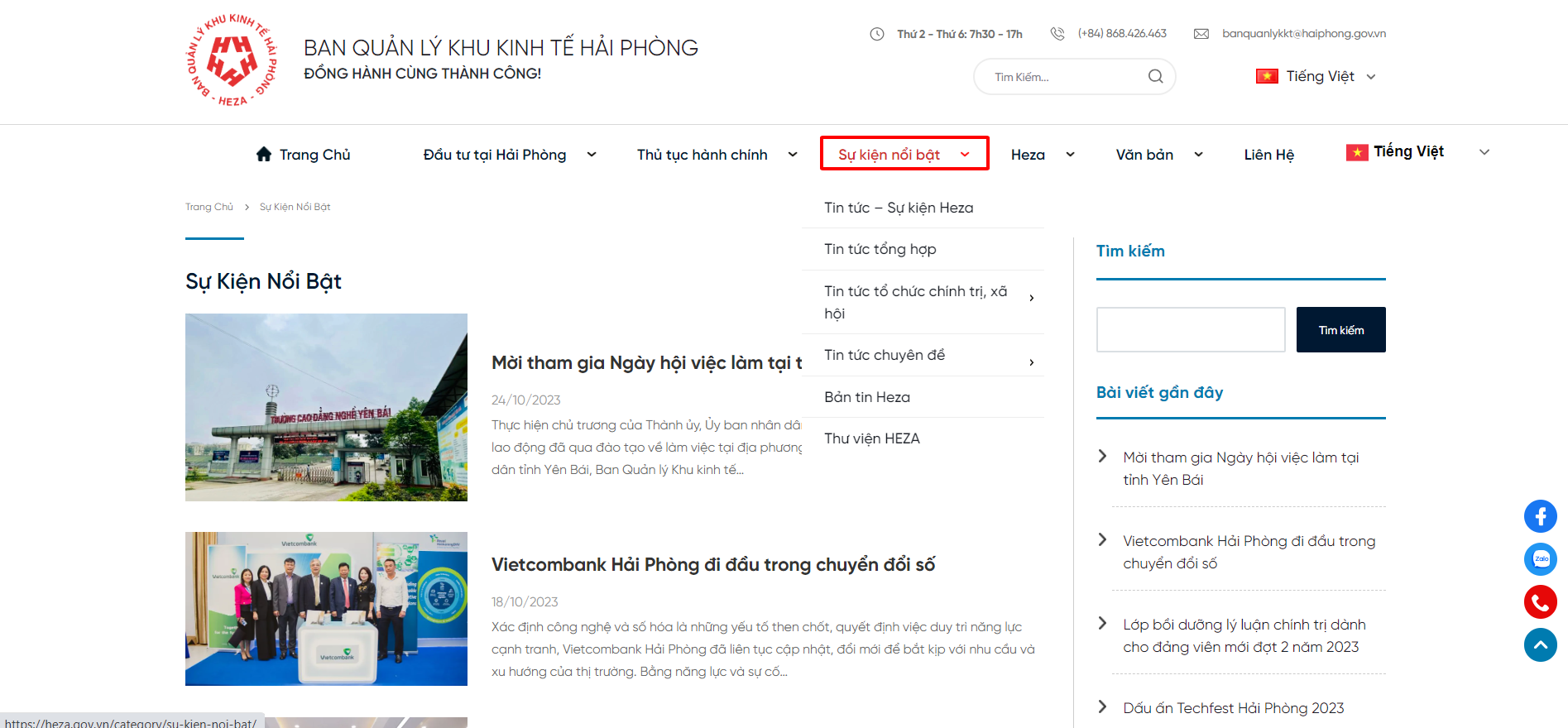Open Thư viện HEZA menu entry
The width and height of the screenshot is (1568, 728).
click(871, 438)
